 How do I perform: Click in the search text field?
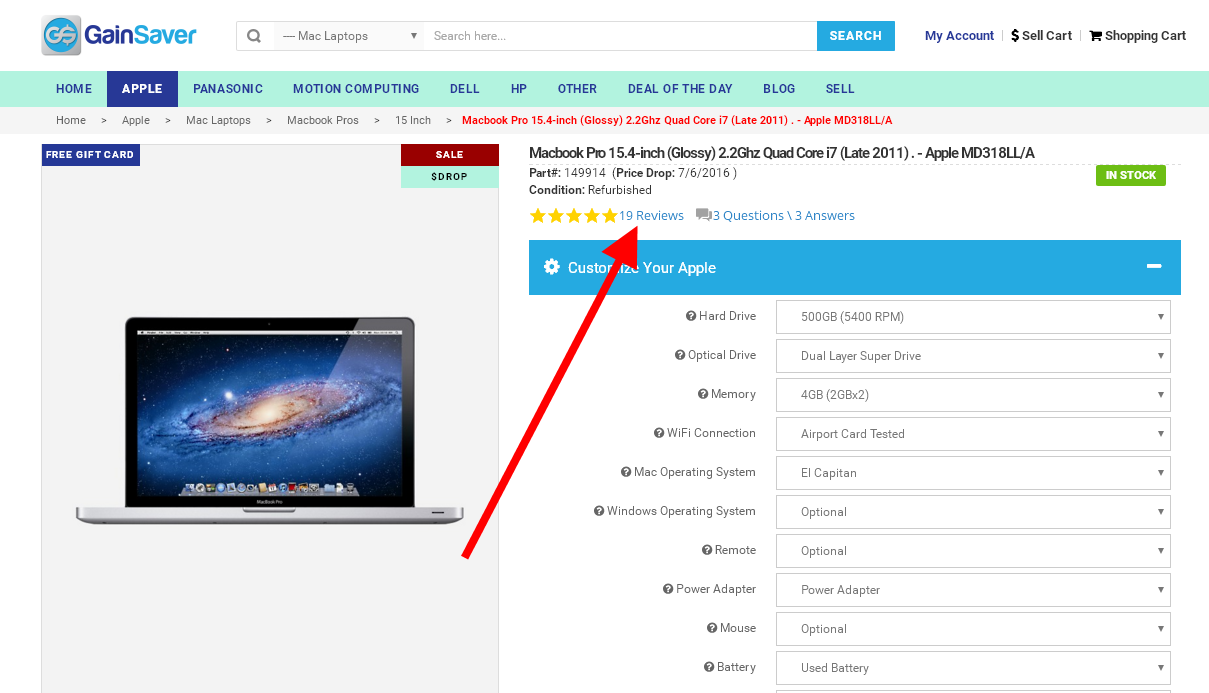click(x=621, y=36)
